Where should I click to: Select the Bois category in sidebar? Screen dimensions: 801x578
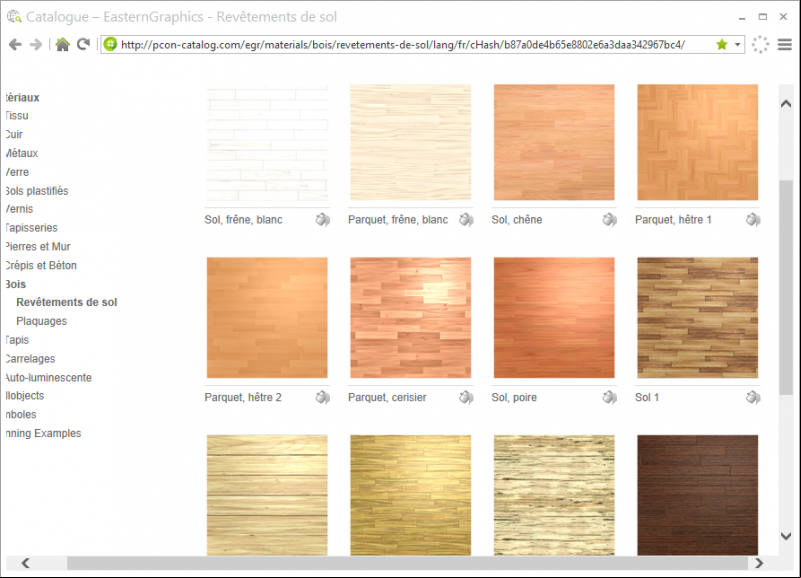coord(16,285)
